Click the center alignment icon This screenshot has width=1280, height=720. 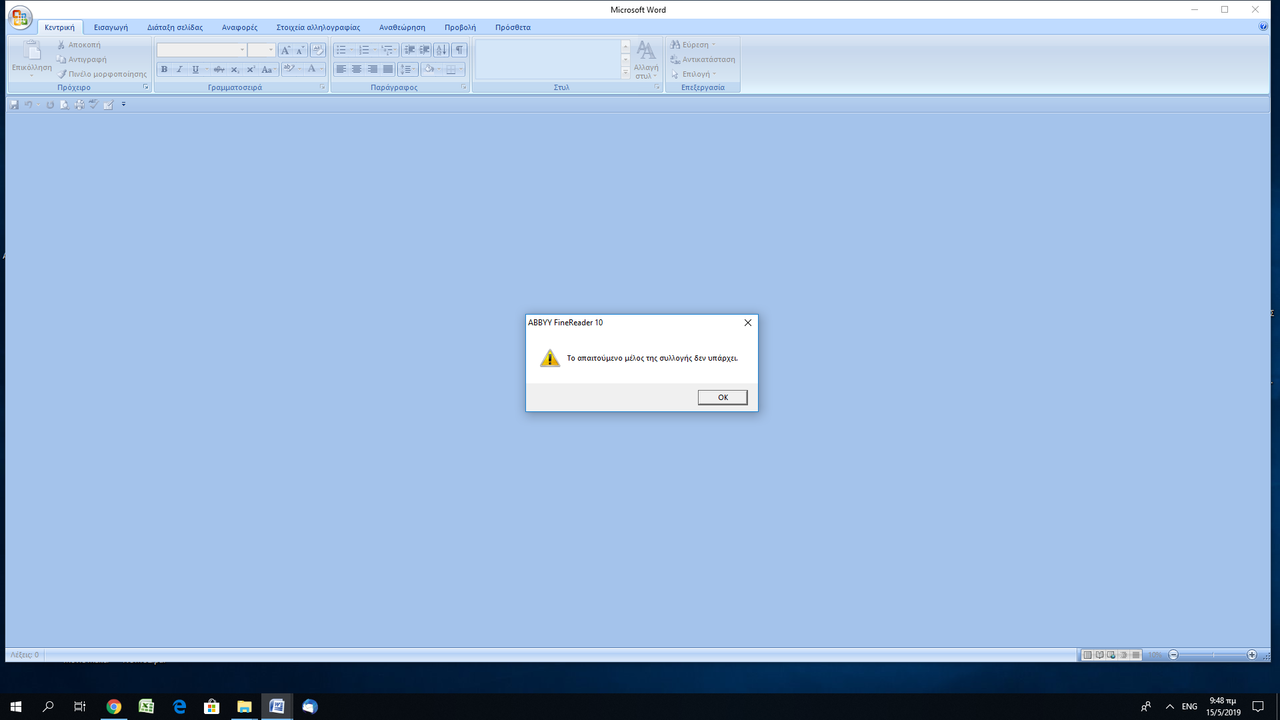356,69
